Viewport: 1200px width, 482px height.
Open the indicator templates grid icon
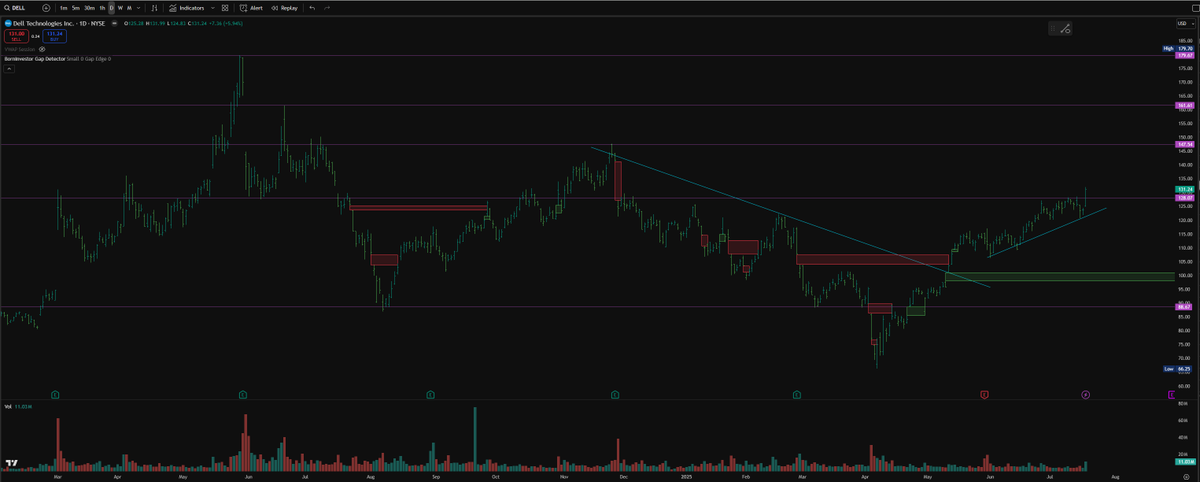pyautogui.click(x=225, y=8)
